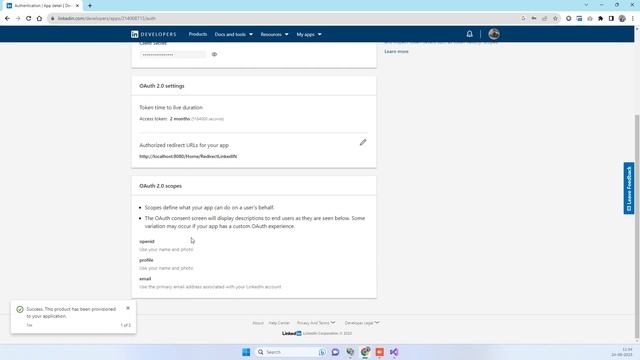Expand Developer Legal footer dropdown
Screen dimensions: 640x360
[x=362, y=323]
